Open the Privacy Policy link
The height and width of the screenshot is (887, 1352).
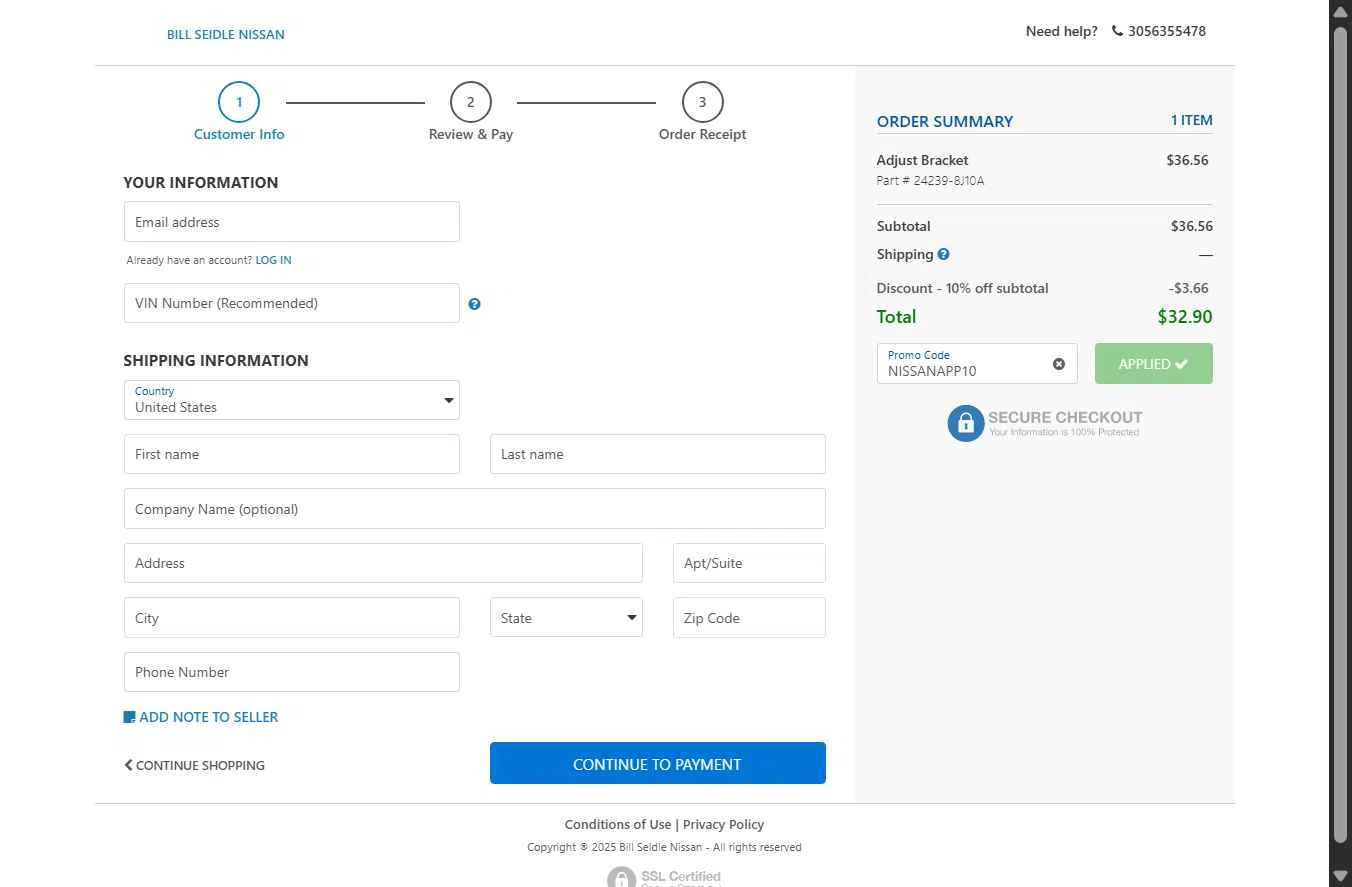723,824
